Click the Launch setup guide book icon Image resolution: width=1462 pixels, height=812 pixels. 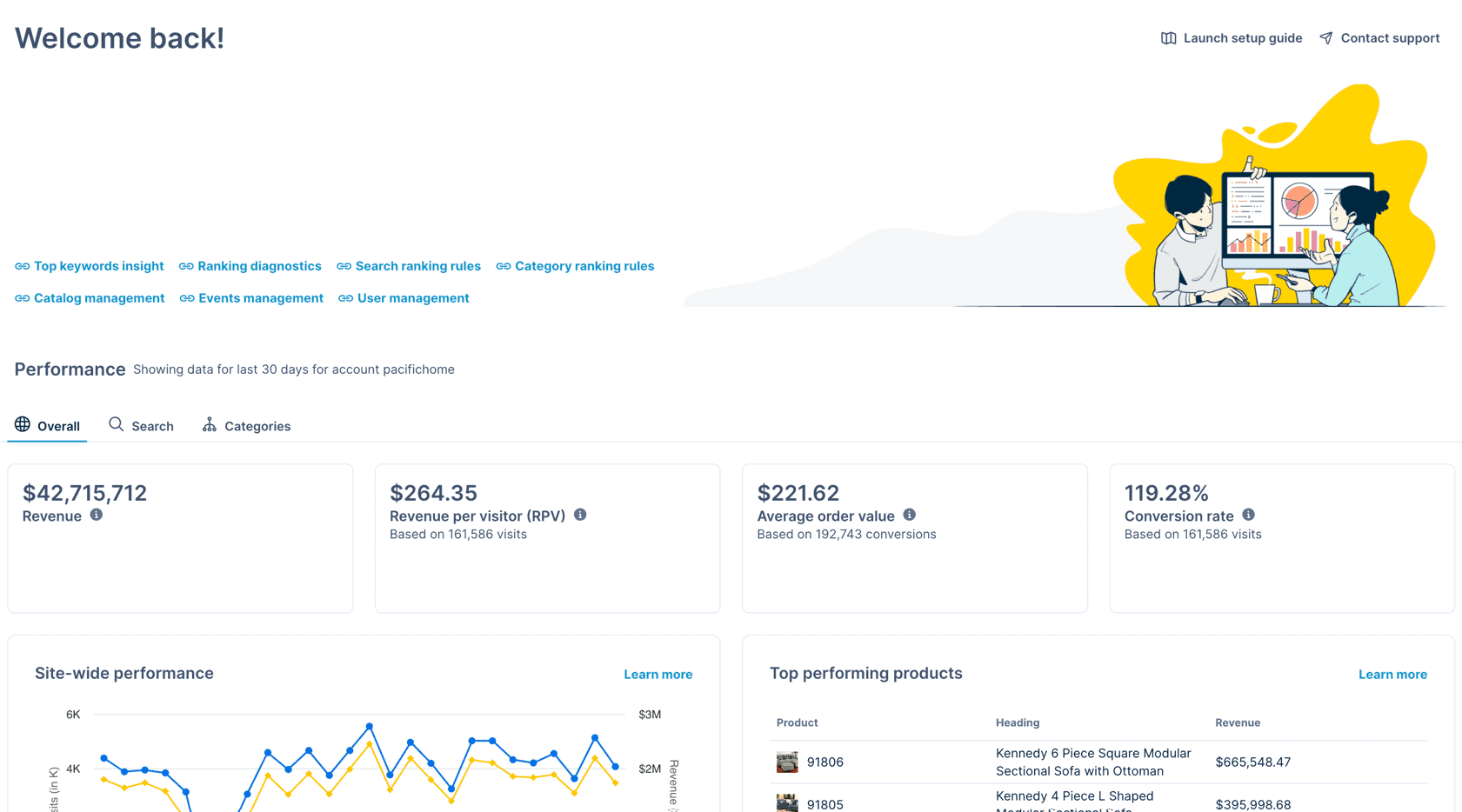tap(1169, 38)
